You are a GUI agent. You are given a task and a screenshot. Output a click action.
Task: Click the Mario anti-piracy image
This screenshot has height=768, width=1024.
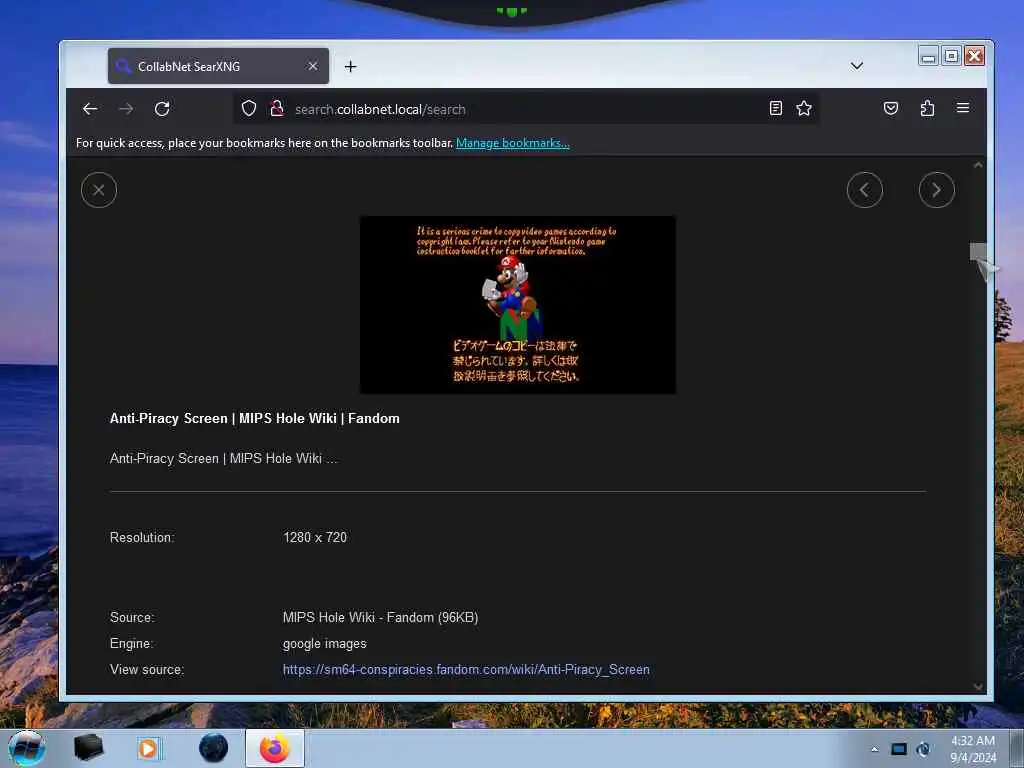tap(518, 305)
